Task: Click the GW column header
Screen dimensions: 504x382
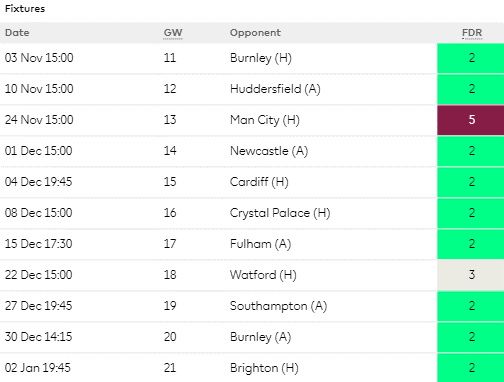Action: [x=173, y=33]
